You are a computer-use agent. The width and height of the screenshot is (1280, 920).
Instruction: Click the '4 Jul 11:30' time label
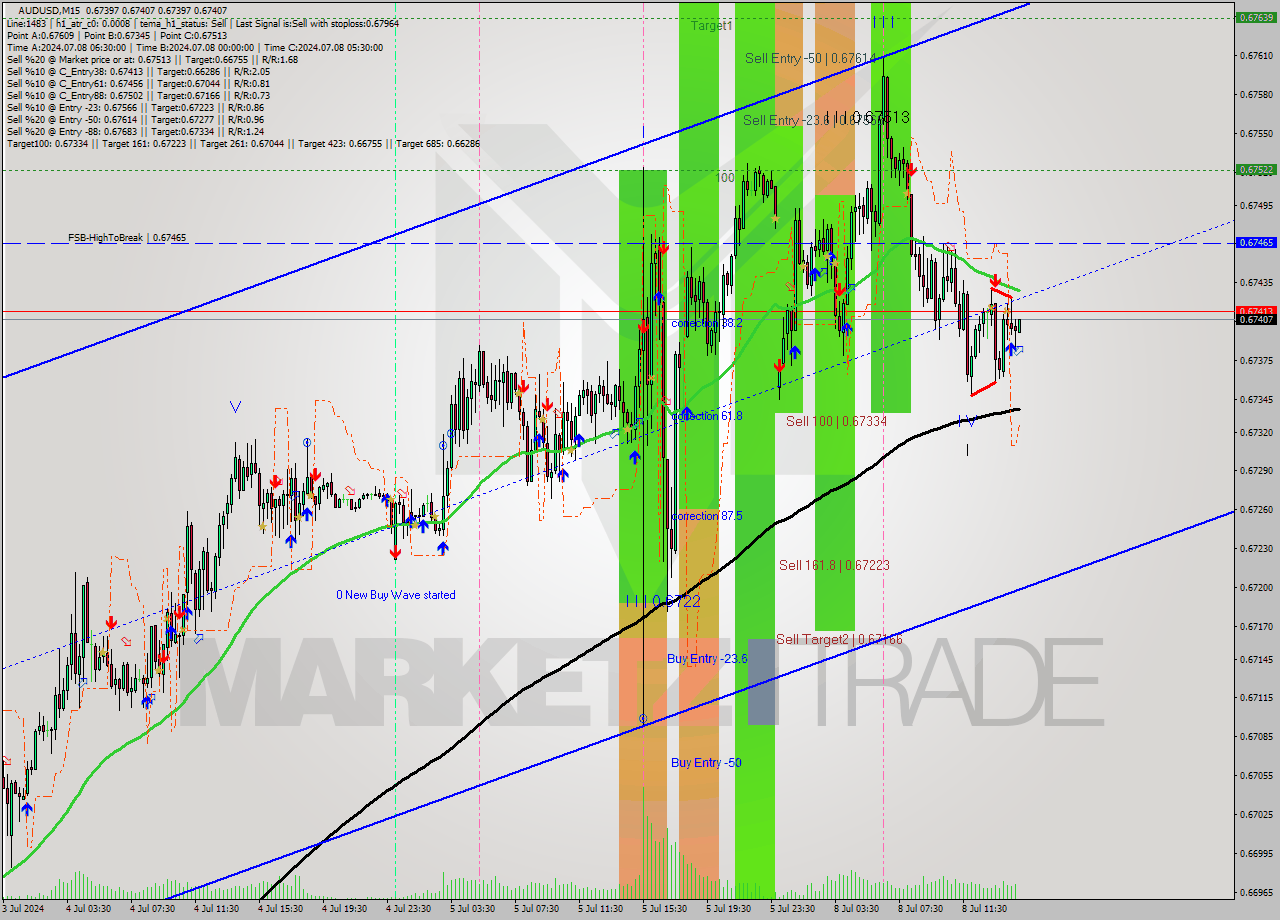point(216,909)
